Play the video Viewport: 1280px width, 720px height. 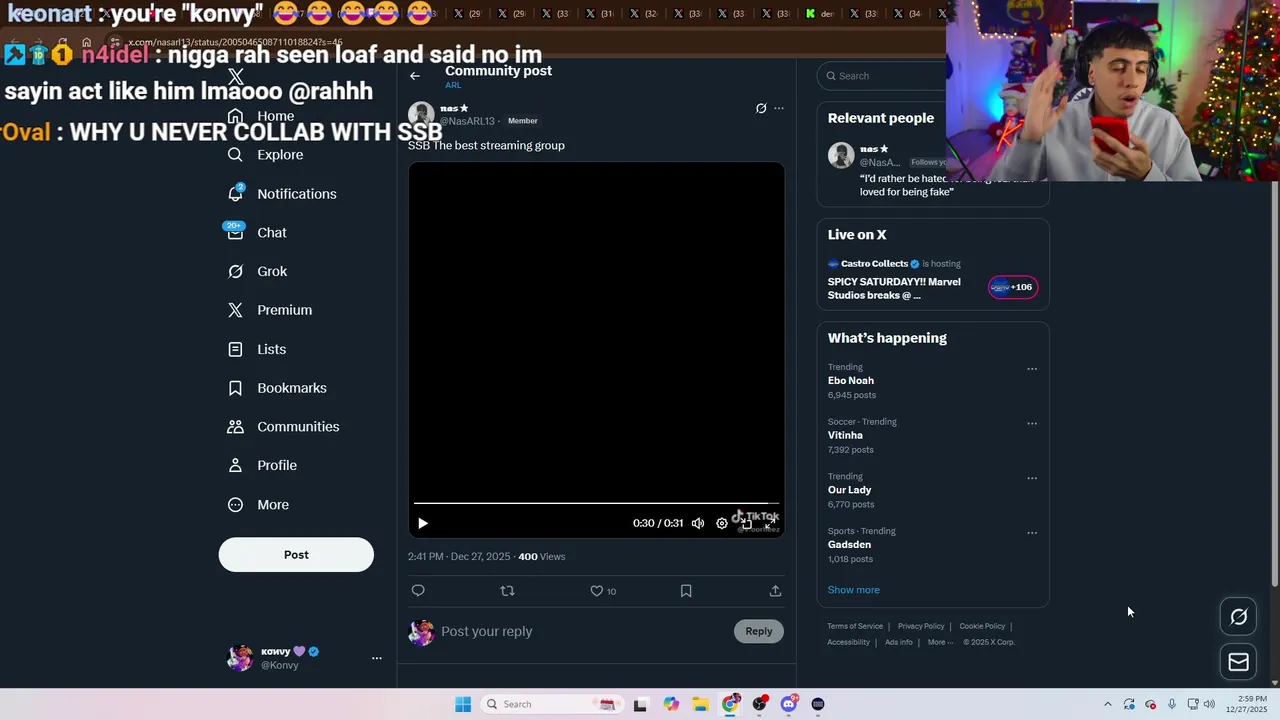pos(423,523)
